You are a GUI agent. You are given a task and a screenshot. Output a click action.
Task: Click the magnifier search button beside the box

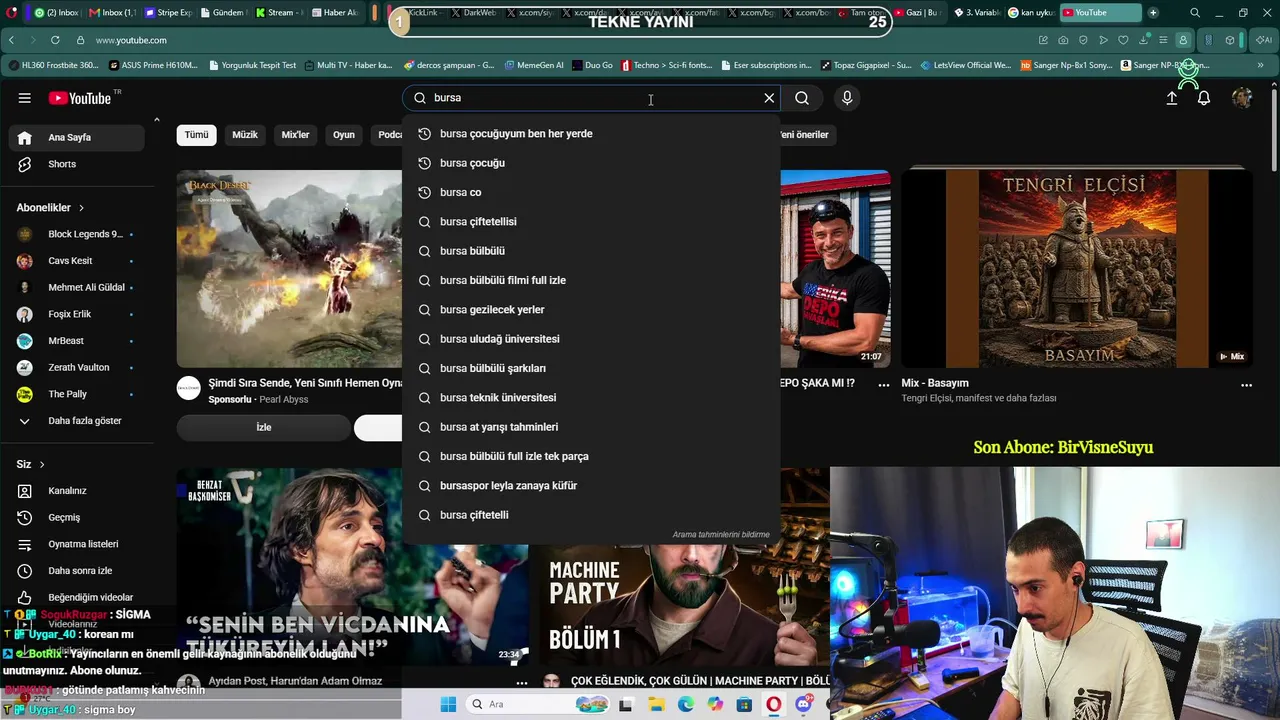(x=802, y=98)
